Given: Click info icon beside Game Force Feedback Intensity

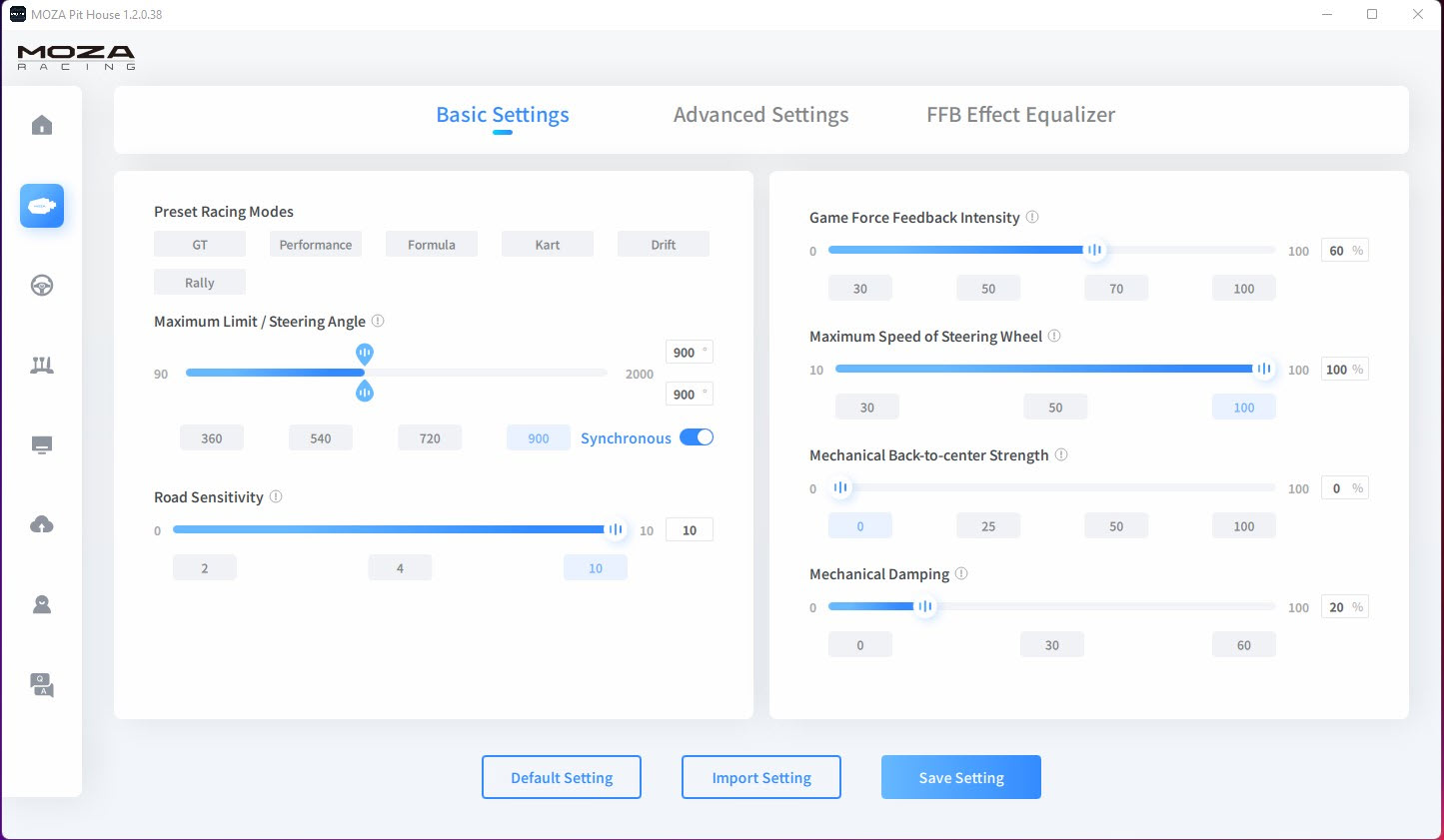Looking at the screenshot, I should pos(1032,217).
